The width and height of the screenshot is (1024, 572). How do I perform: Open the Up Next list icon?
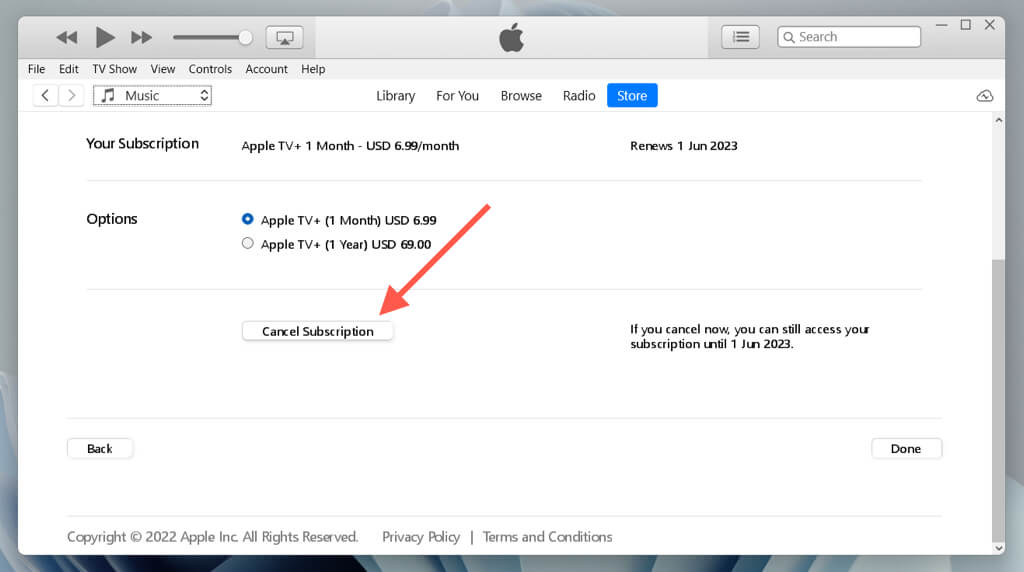740,37
